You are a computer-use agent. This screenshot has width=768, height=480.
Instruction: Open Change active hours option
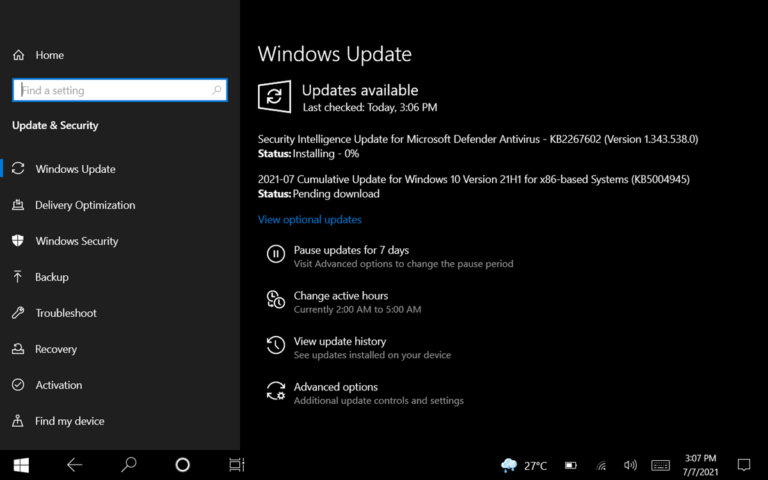341,296
